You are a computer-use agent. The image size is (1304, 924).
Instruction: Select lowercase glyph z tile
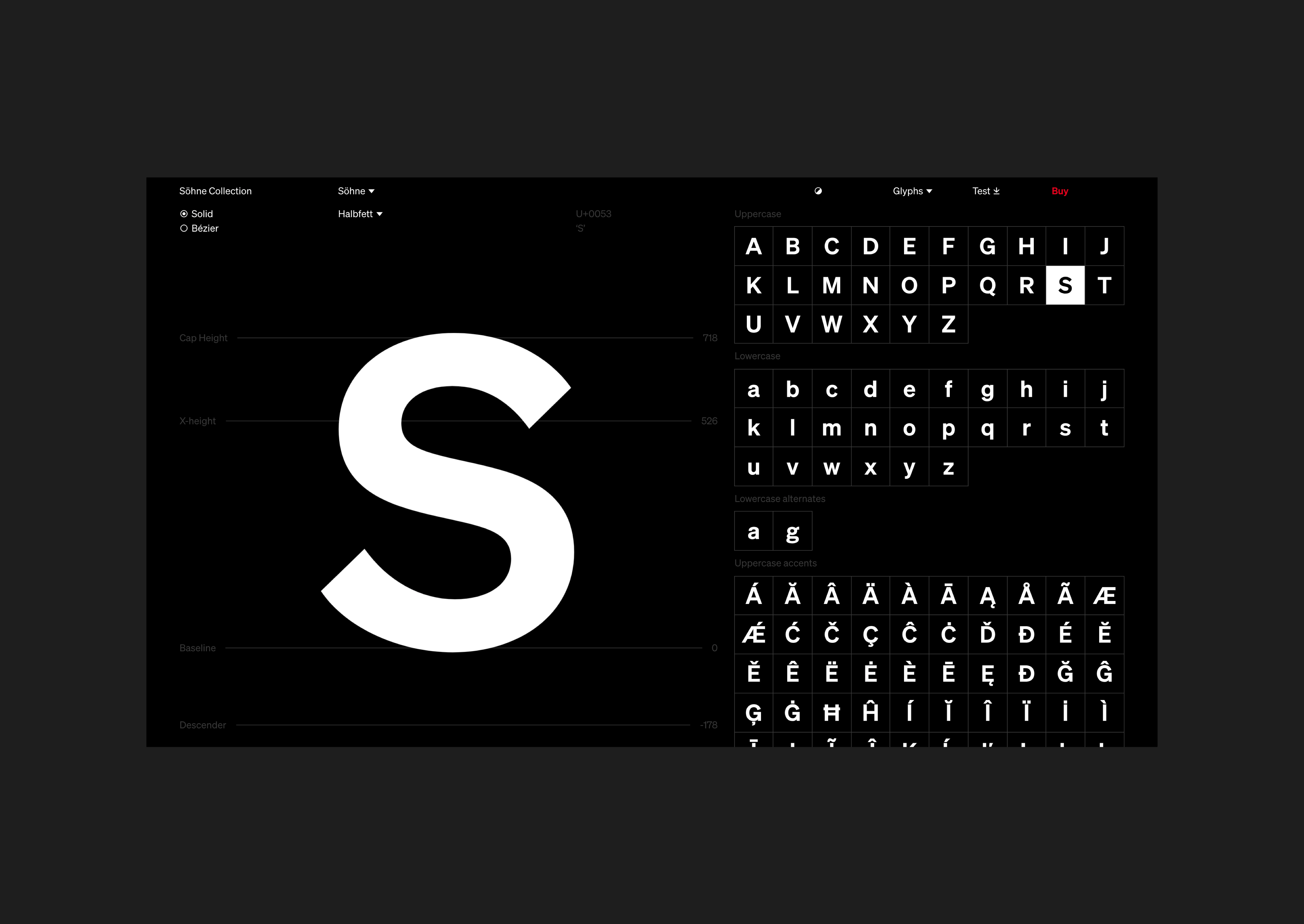coord(948,467)
